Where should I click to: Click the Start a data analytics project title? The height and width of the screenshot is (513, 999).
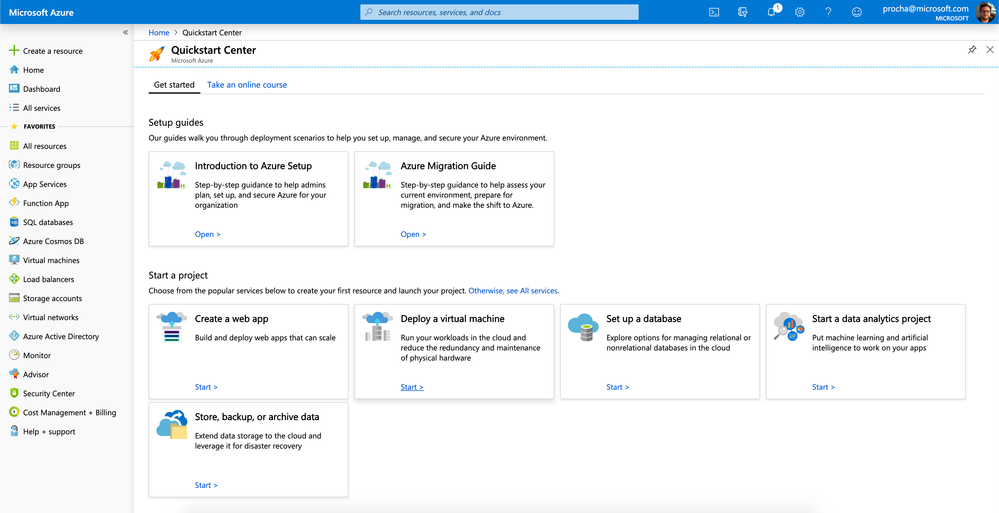[x=872, y=319]
